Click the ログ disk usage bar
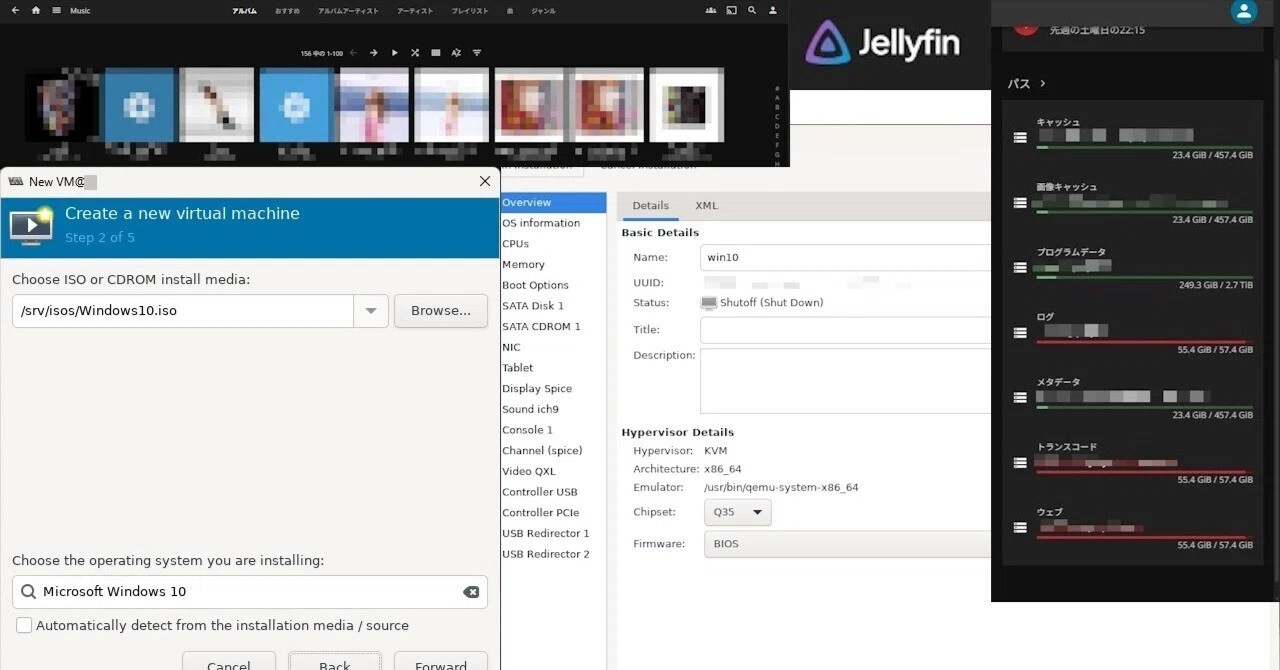 1144,342
